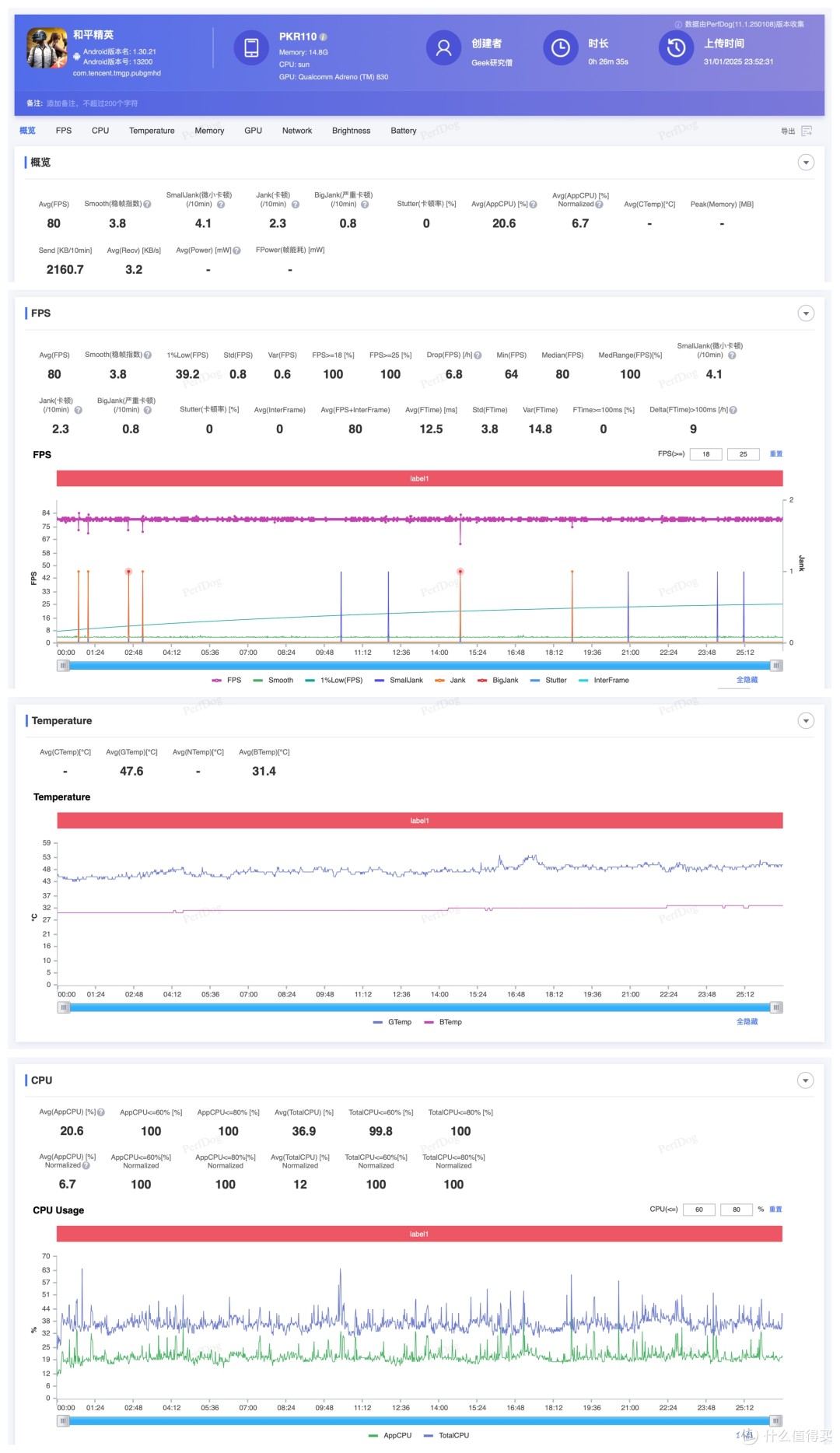
Task: Click the export icon beside 导出
Action: (807, 131)
